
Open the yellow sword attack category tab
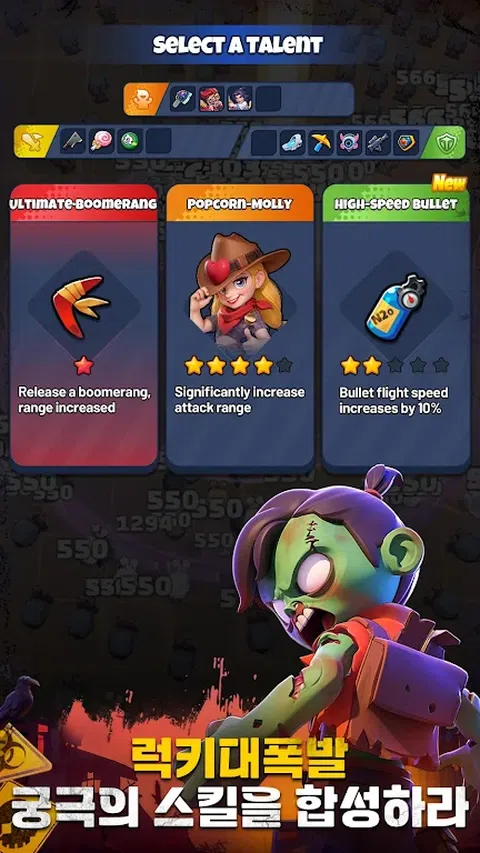tap(35, 142)
